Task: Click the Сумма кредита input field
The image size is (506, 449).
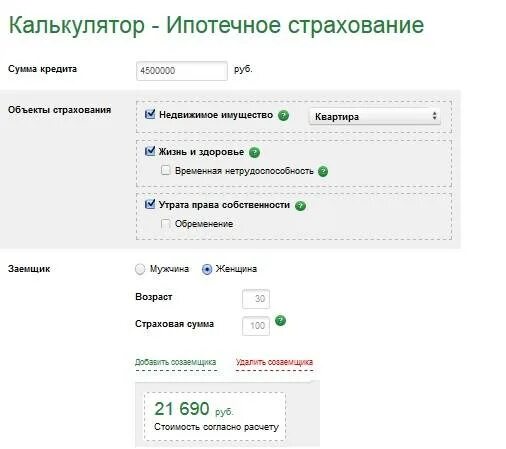Action: [x=182, y=71]
